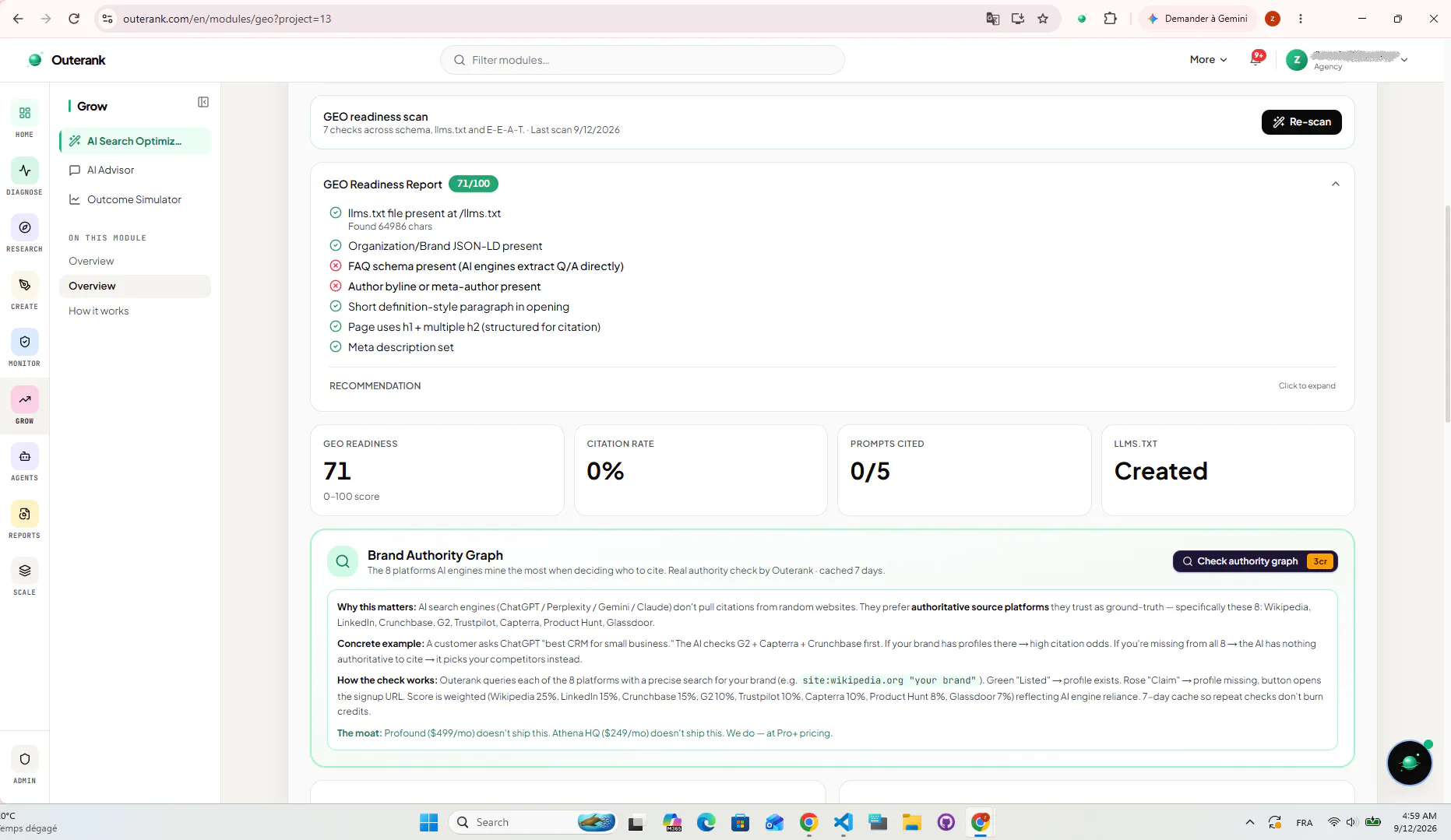Viewport: 1451px width, 840px height.
Task: Open Microsoft Edge from taskbar
Action: point(706,822)
